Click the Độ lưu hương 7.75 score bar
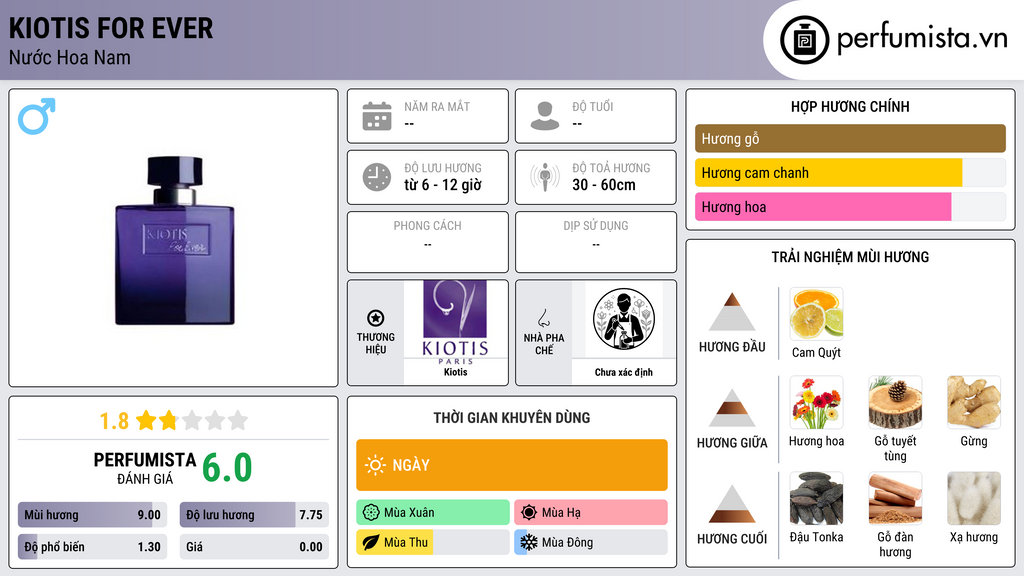Viewport: 1024px width, 576px height. [254, 515]
